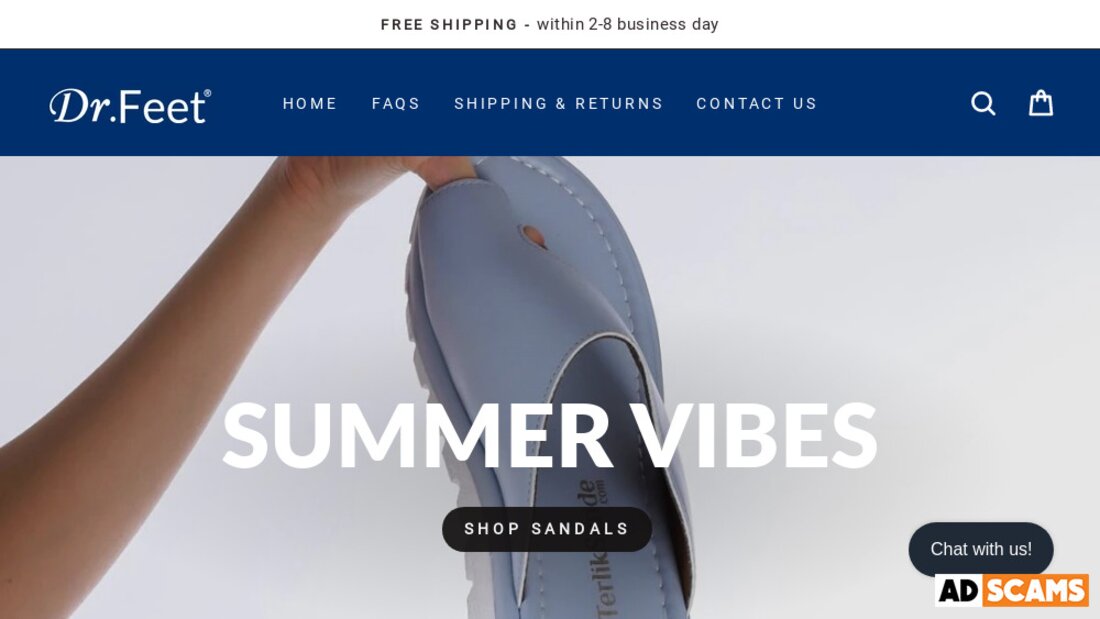This screenshot has height=619, width=1100.
Task: Click the 'within 2-8 business day' text
Action: tap(627, 24)
